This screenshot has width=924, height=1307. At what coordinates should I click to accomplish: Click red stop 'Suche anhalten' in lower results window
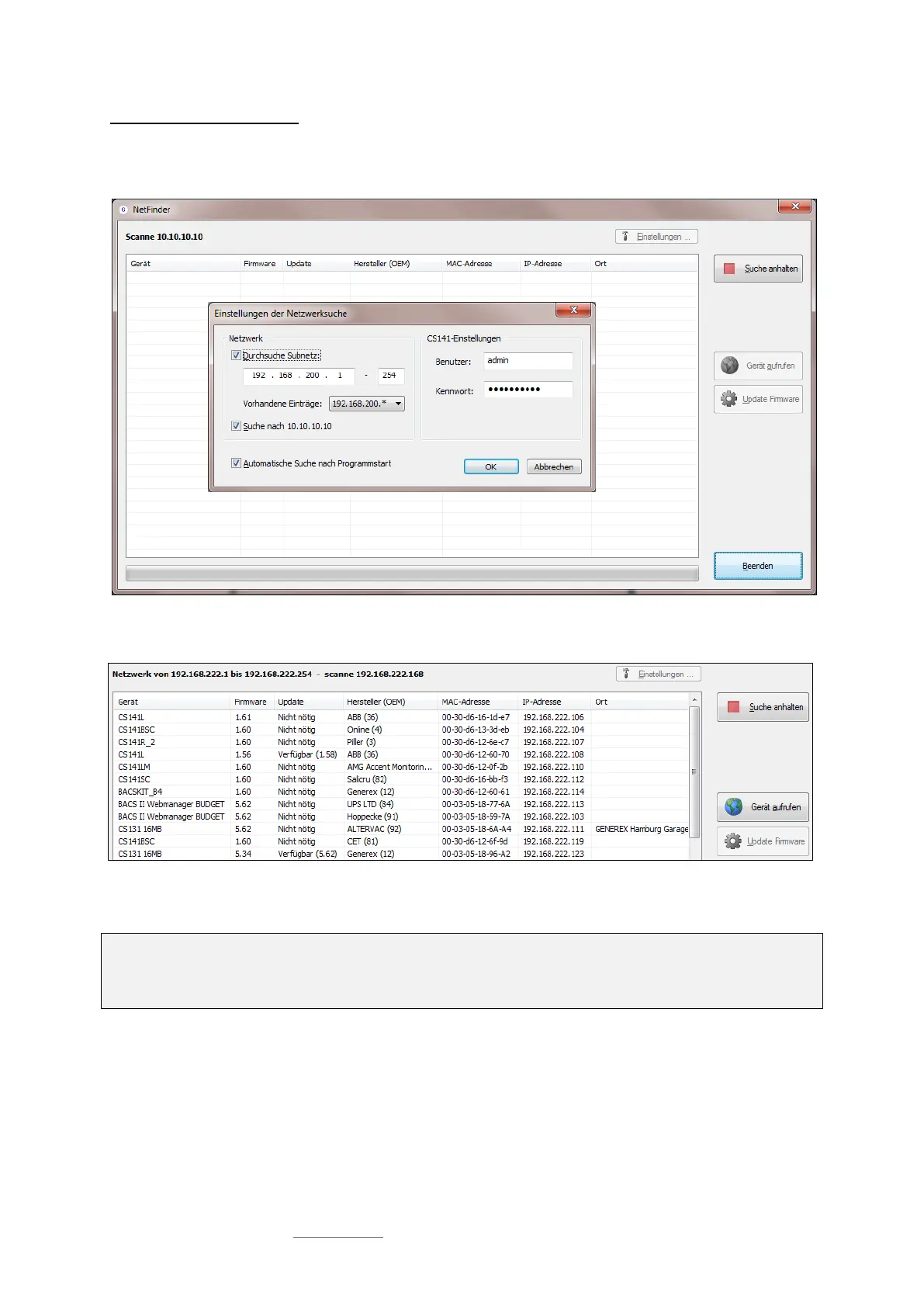click(x=763, y=707)
